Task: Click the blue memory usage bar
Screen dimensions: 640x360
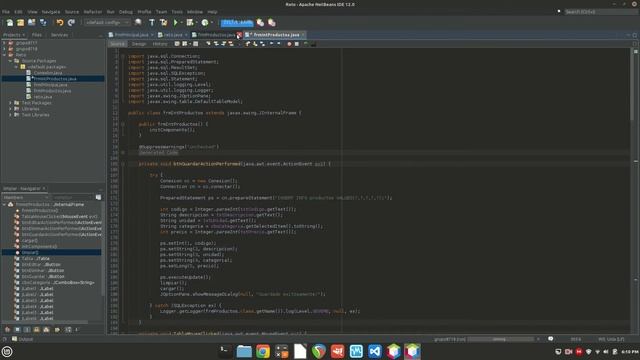Action: (237, 22)
